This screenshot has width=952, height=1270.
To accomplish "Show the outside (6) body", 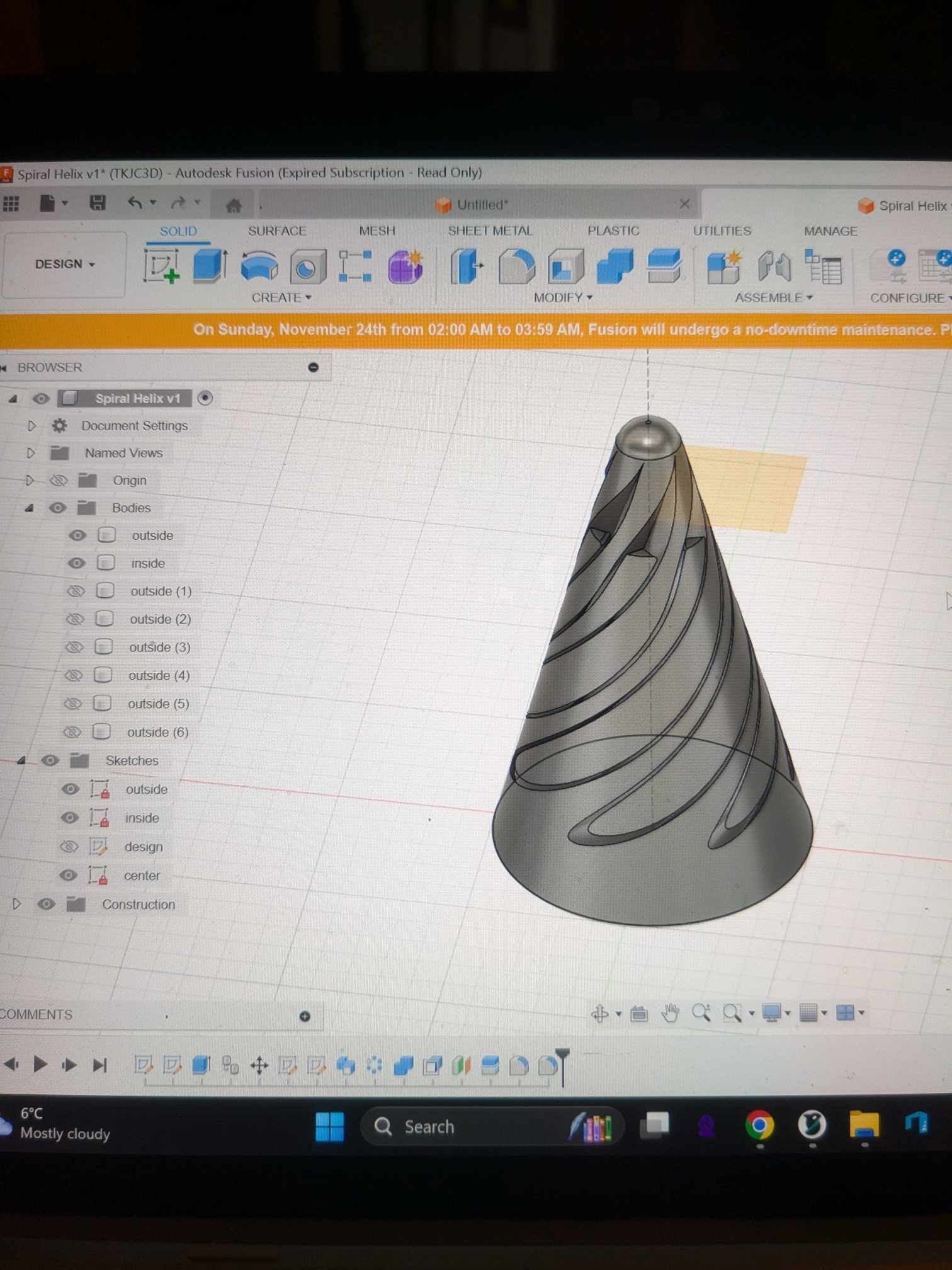I will pyautogui.click(x=72, y=732).
